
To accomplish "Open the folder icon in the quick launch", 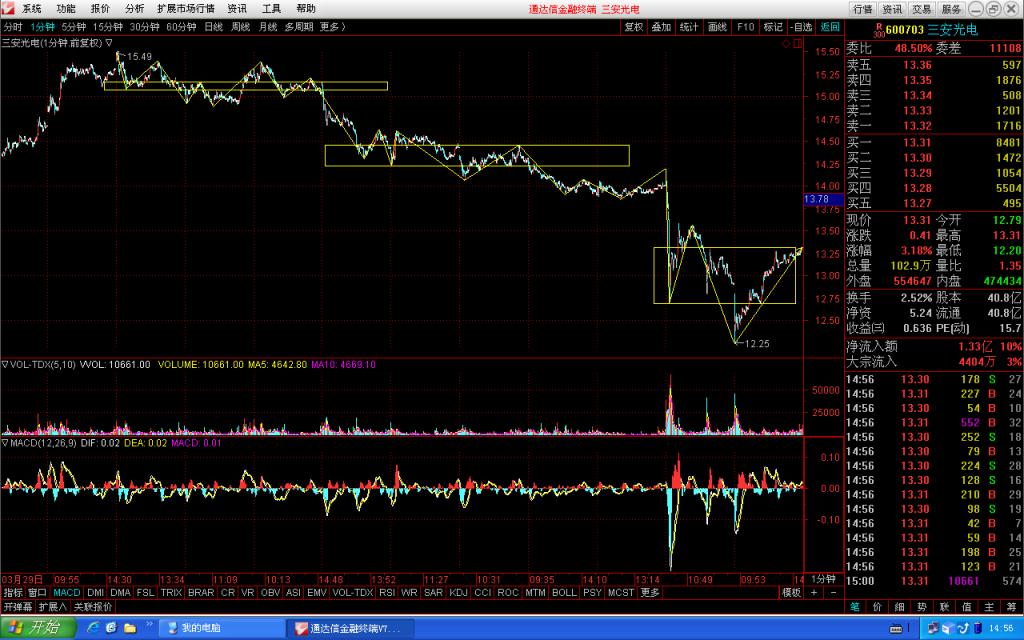I will tap(130, 628).
